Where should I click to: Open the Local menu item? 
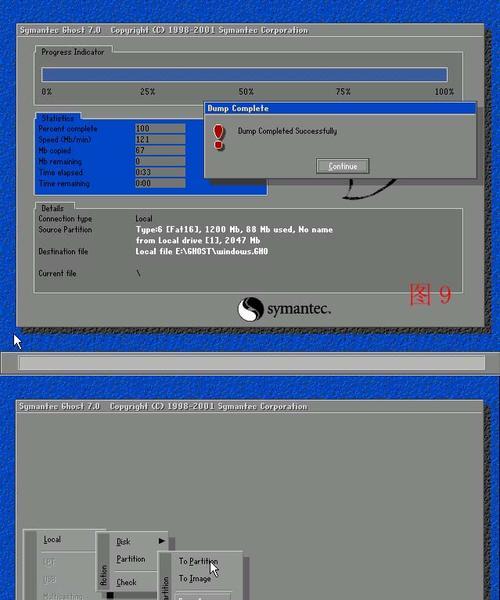pos(52,540)
